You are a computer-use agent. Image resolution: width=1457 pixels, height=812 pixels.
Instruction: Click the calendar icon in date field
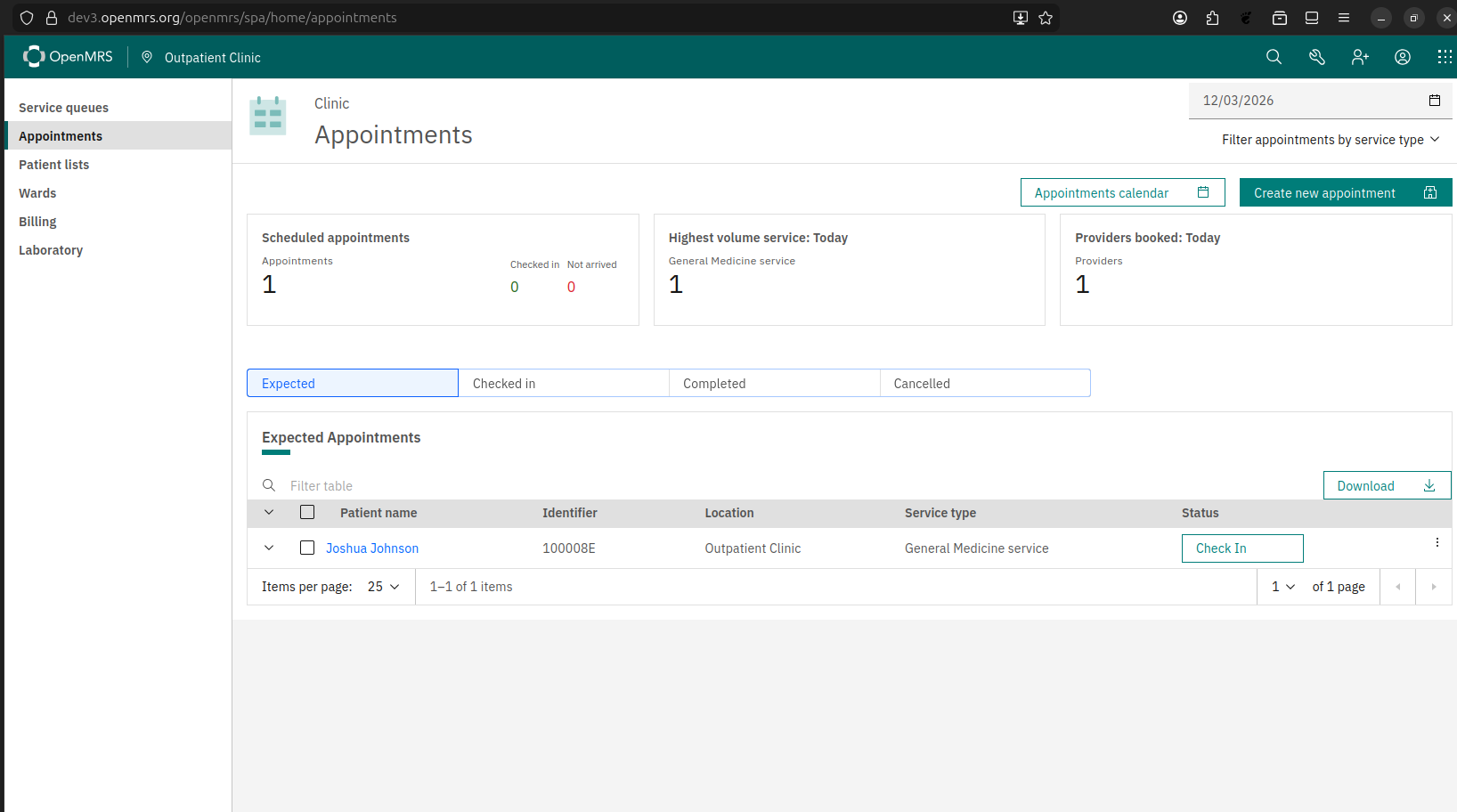coord(1434,101)
